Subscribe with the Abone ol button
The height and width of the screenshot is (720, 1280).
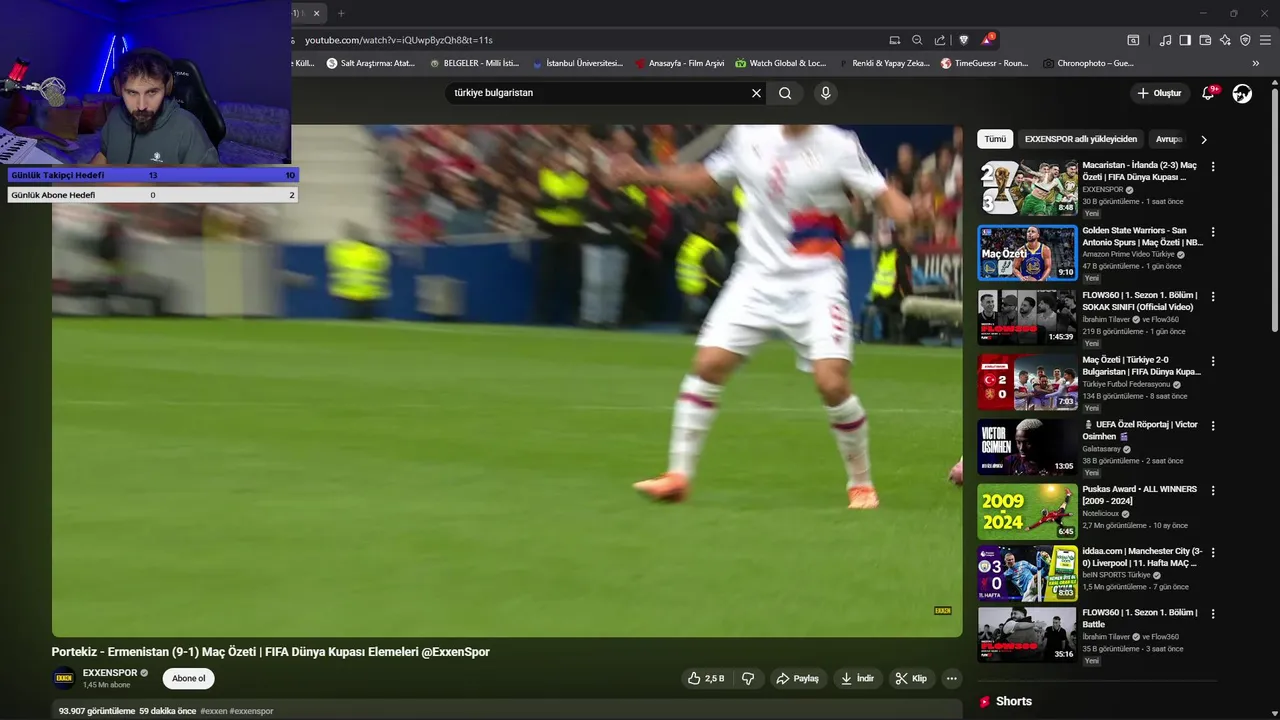click(188, 678)
